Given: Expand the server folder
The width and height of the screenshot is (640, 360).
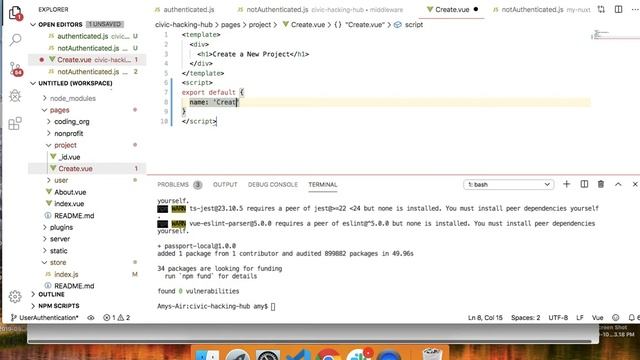Looking at the screenshot, I should tap(60, 239).
